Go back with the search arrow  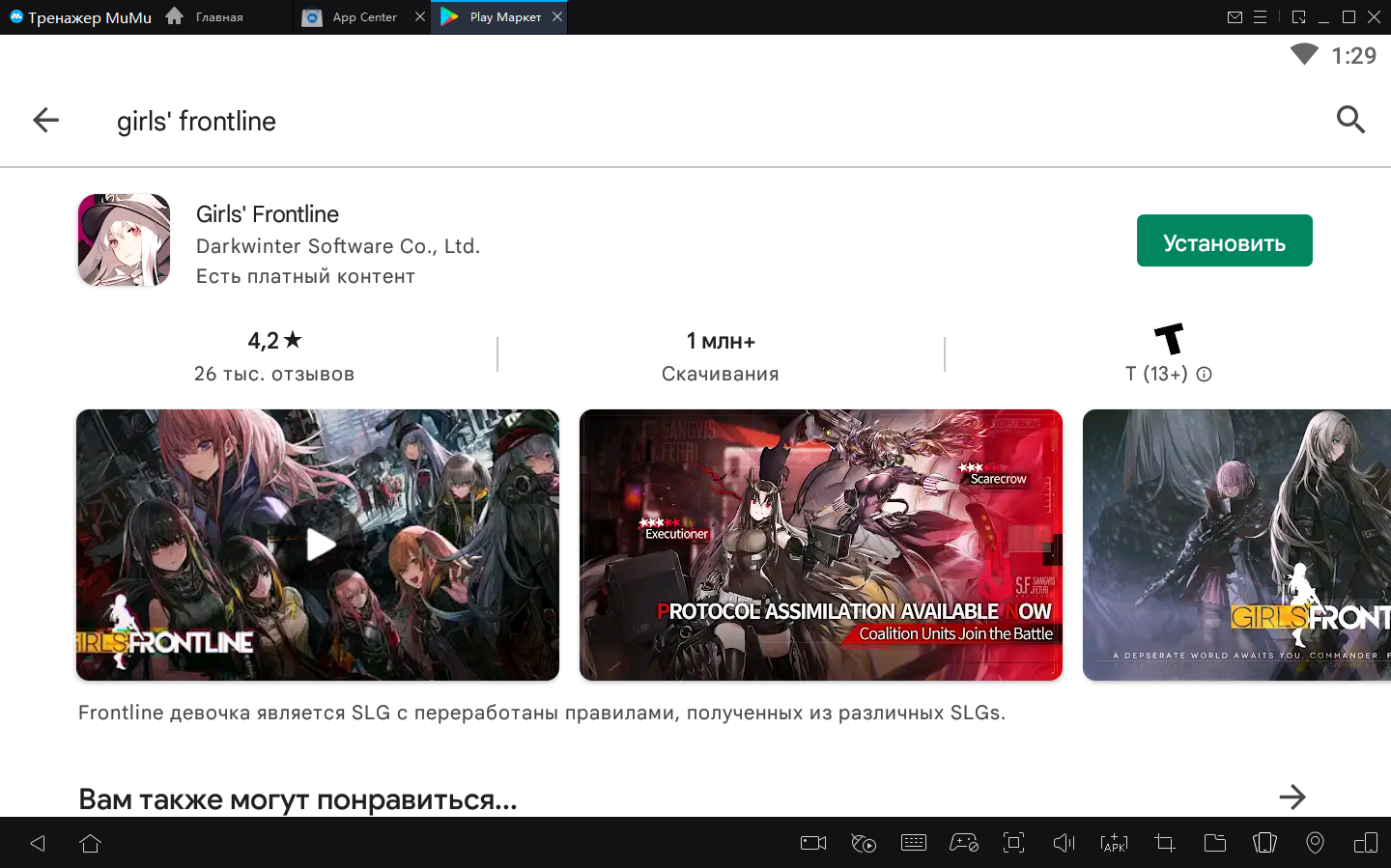point(45,120)
